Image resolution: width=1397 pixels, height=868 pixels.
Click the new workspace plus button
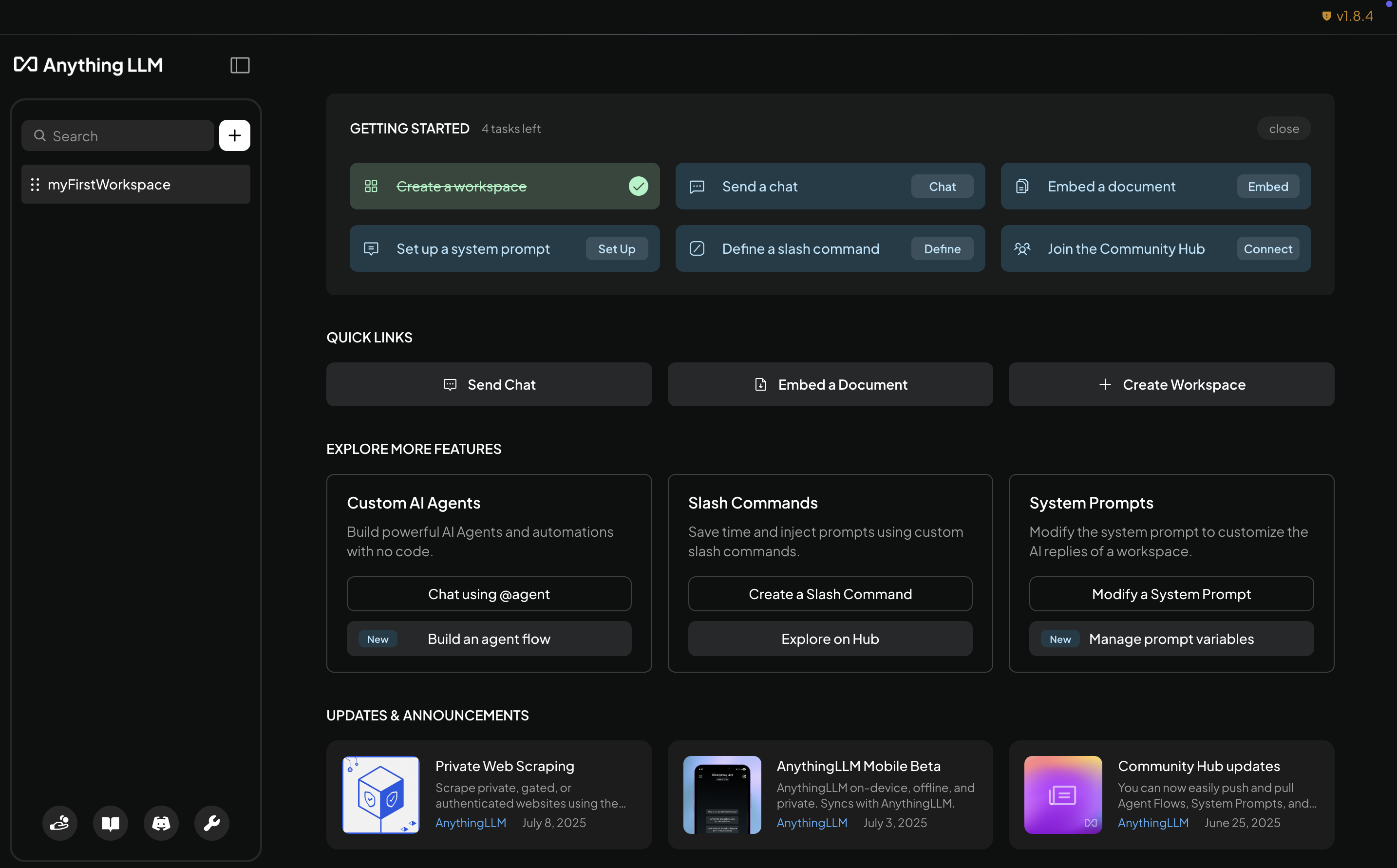pos(235,135)
